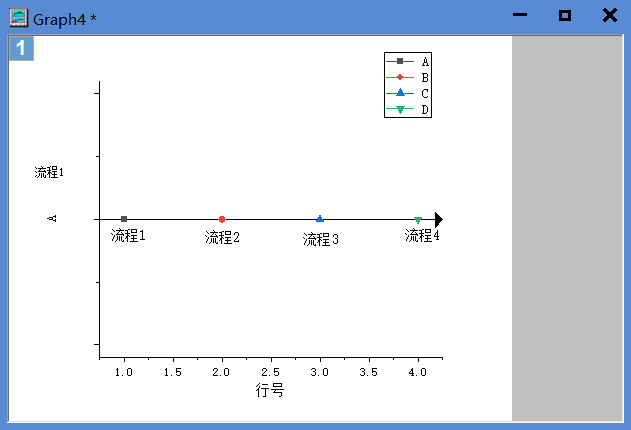Click the 1.5 X-axis tick label

[173, 372]
